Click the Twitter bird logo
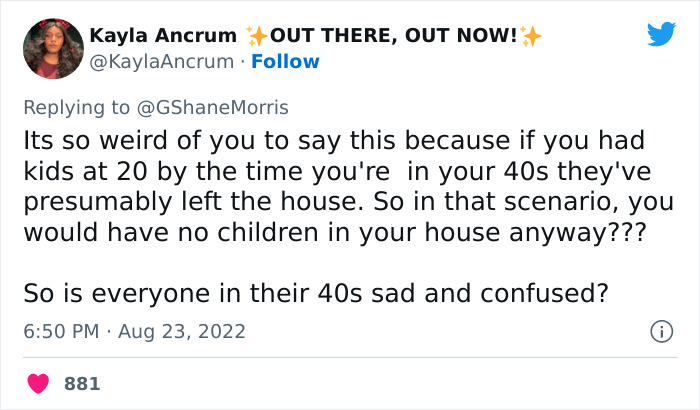Screen dimensions: 700x410 pos(661,35)
